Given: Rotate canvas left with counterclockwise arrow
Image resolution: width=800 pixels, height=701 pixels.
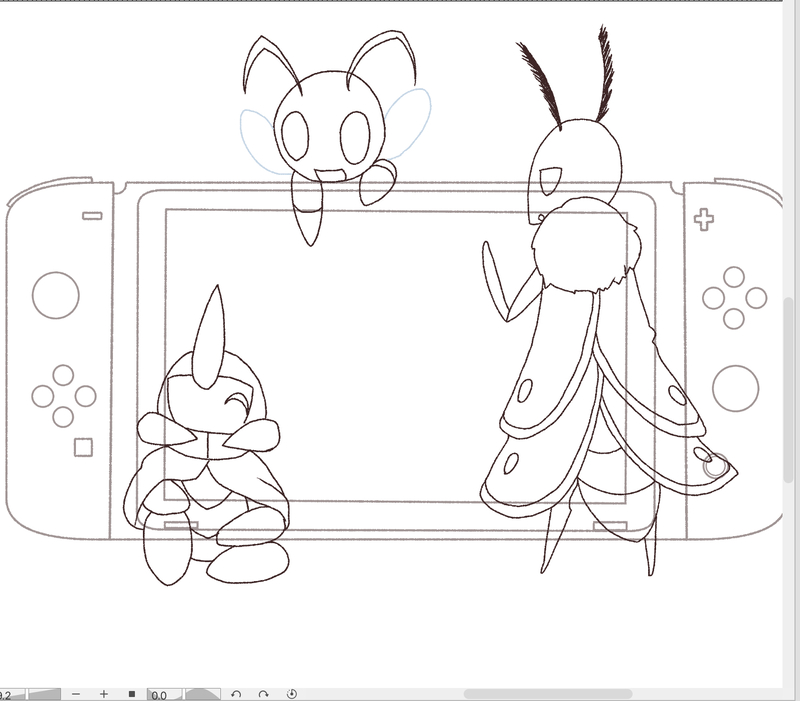Looking at the screenshot, I should tap(236, 694).
